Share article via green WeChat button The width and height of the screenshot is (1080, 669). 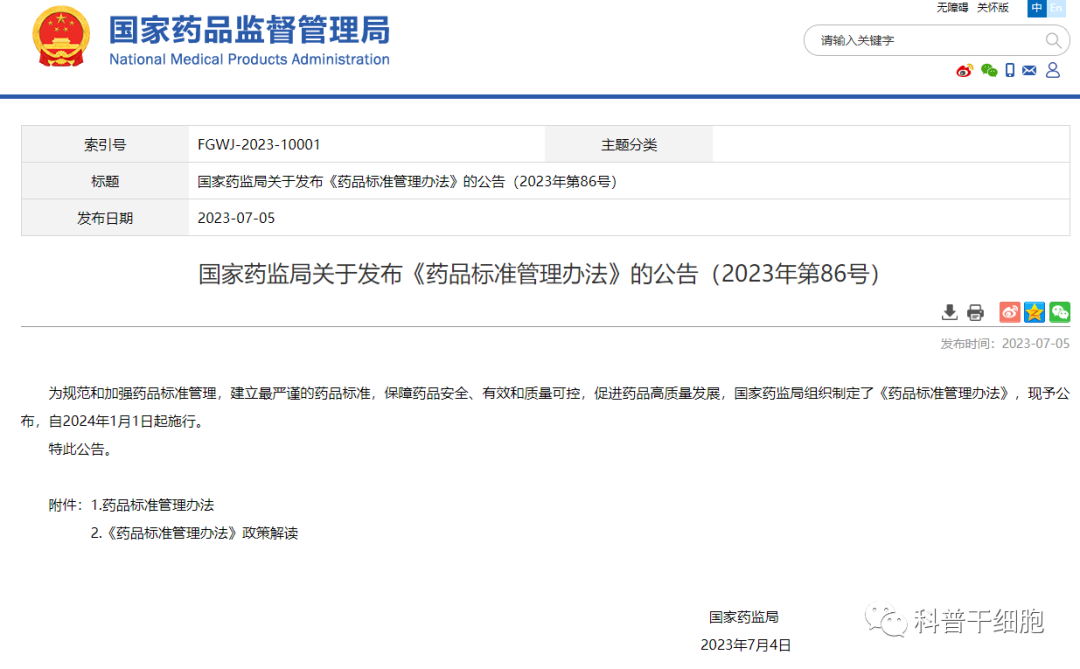tap(1059, 312)
